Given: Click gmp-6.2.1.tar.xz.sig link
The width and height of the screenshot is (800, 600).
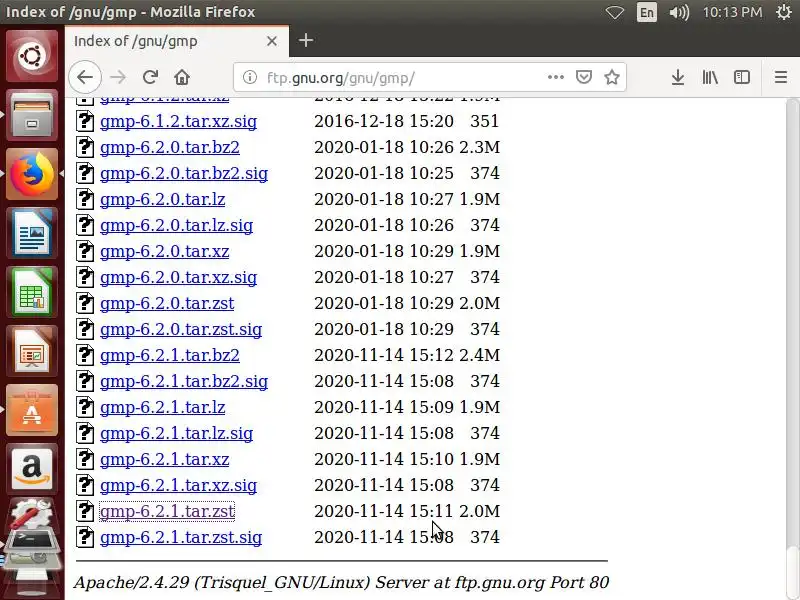Looking at the screenshot, I should pyautogui.click(x=179, y=486).
